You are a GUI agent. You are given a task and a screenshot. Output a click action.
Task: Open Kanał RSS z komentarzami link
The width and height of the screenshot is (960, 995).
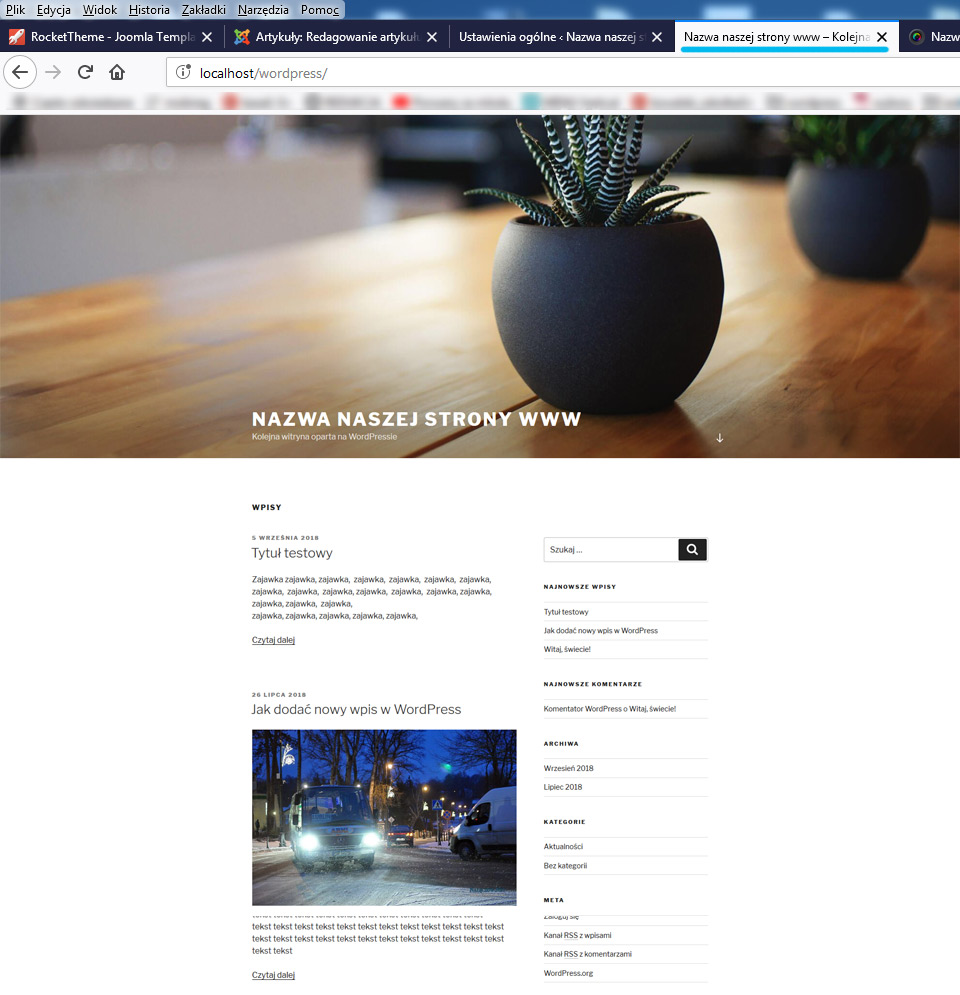(588, 954)
